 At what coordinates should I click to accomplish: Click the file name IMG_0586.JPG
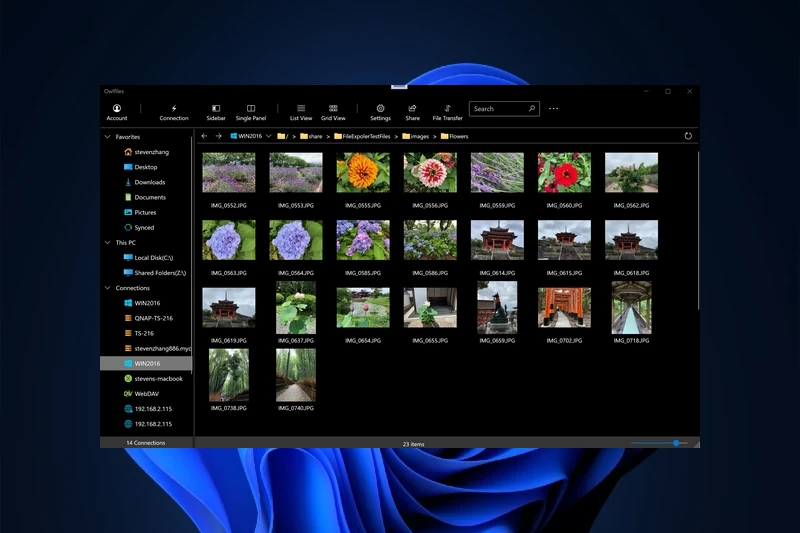pos(430,273)
